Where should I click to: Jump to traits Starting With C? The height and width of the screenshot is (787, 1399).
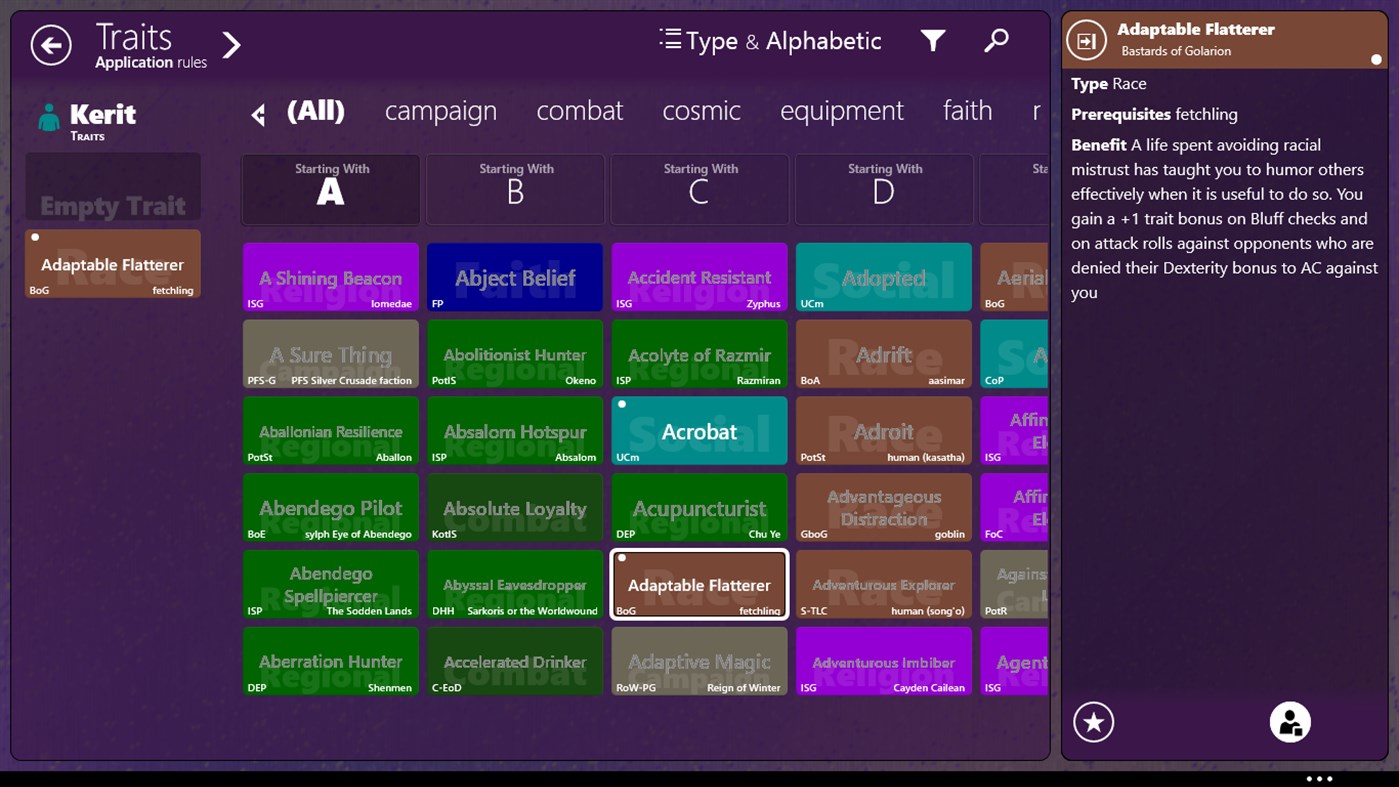tap(699, 189)
